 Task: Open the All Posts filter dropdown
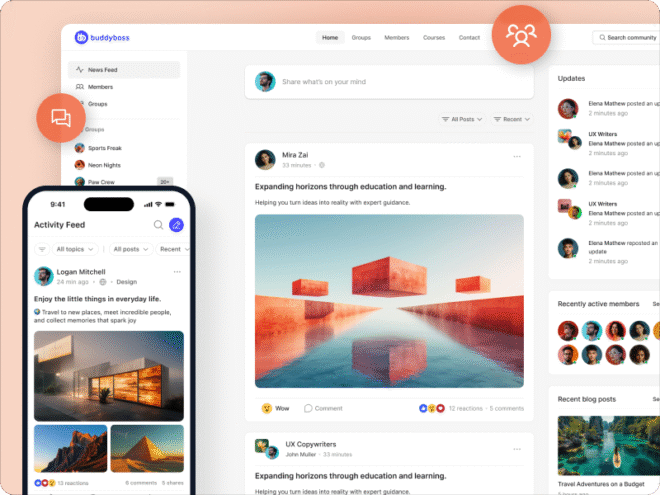point(462,119)
